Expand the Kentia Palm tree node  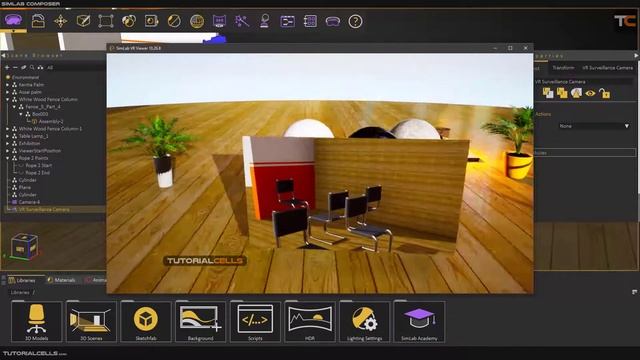pos(7,85)
